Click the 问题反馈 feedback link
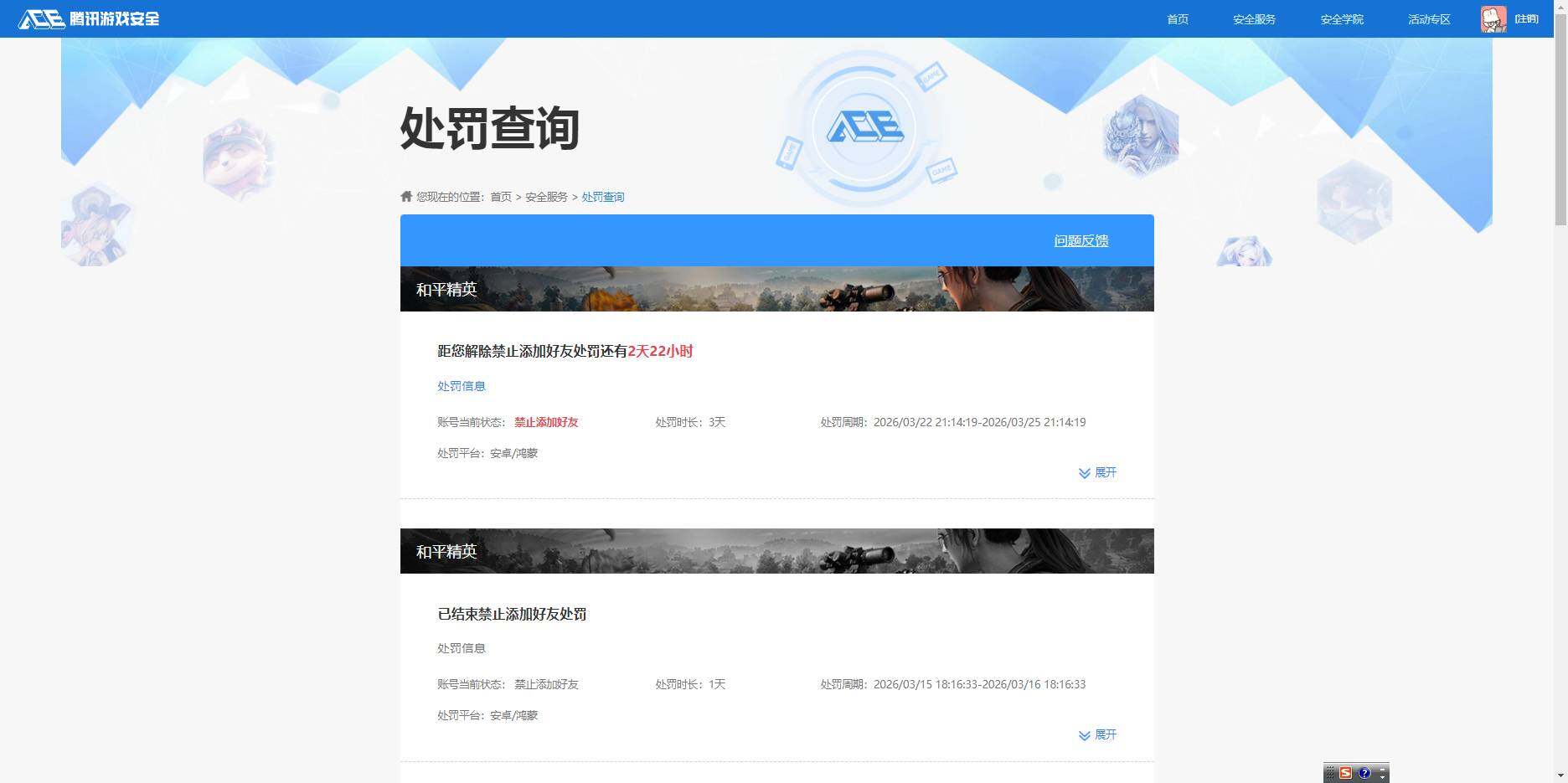The image size is (1568, 783). click(x=1081, y=240)
